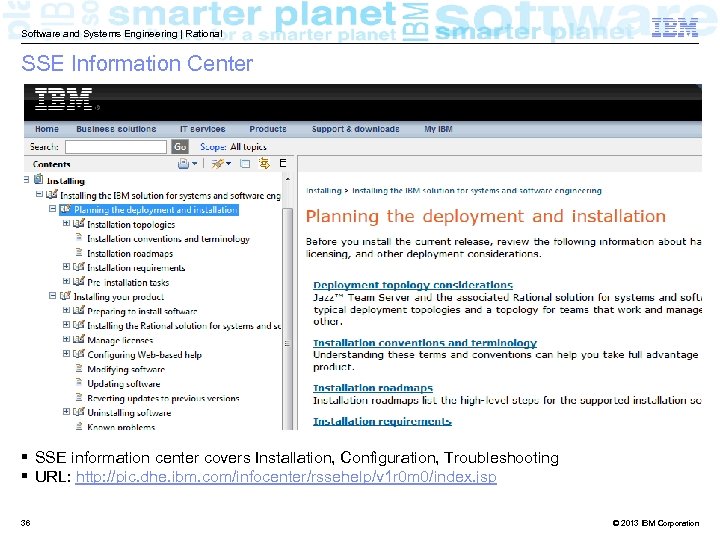Collapse the Installing your product node
This screenshot has height=540, width=720.
[x=53, y=296]
